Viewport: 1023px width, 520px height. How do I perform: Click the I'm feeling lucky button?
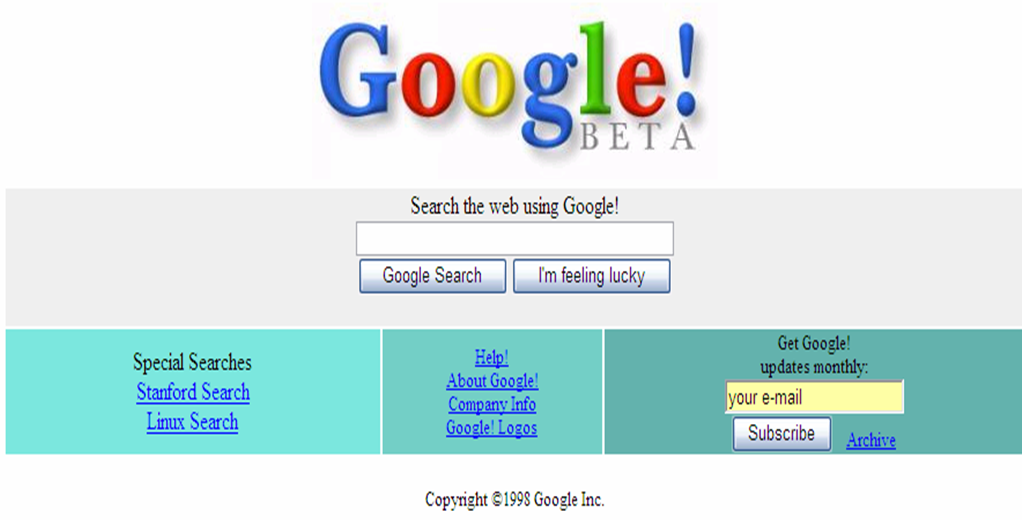click(x=592, y=276)
